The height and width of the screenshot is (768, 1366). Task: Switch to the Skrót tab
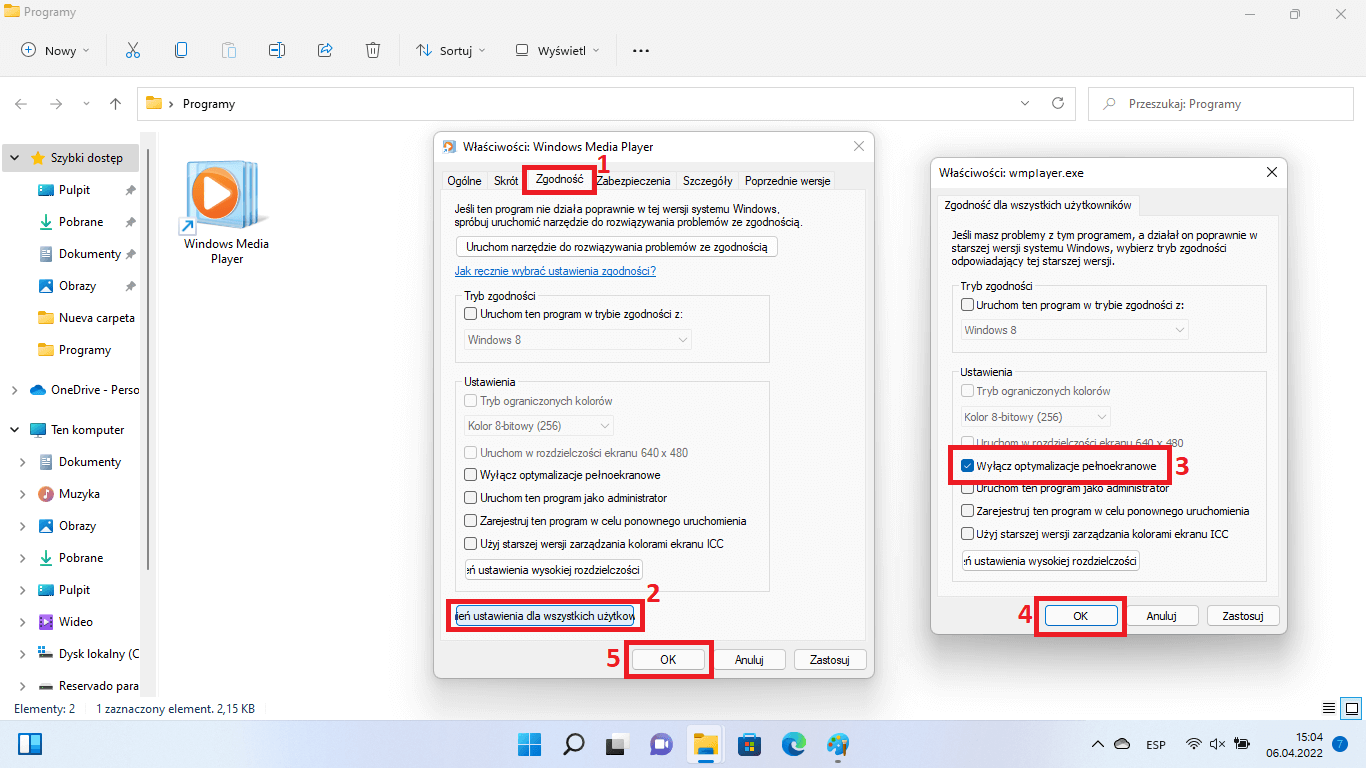tap(506, 181)
